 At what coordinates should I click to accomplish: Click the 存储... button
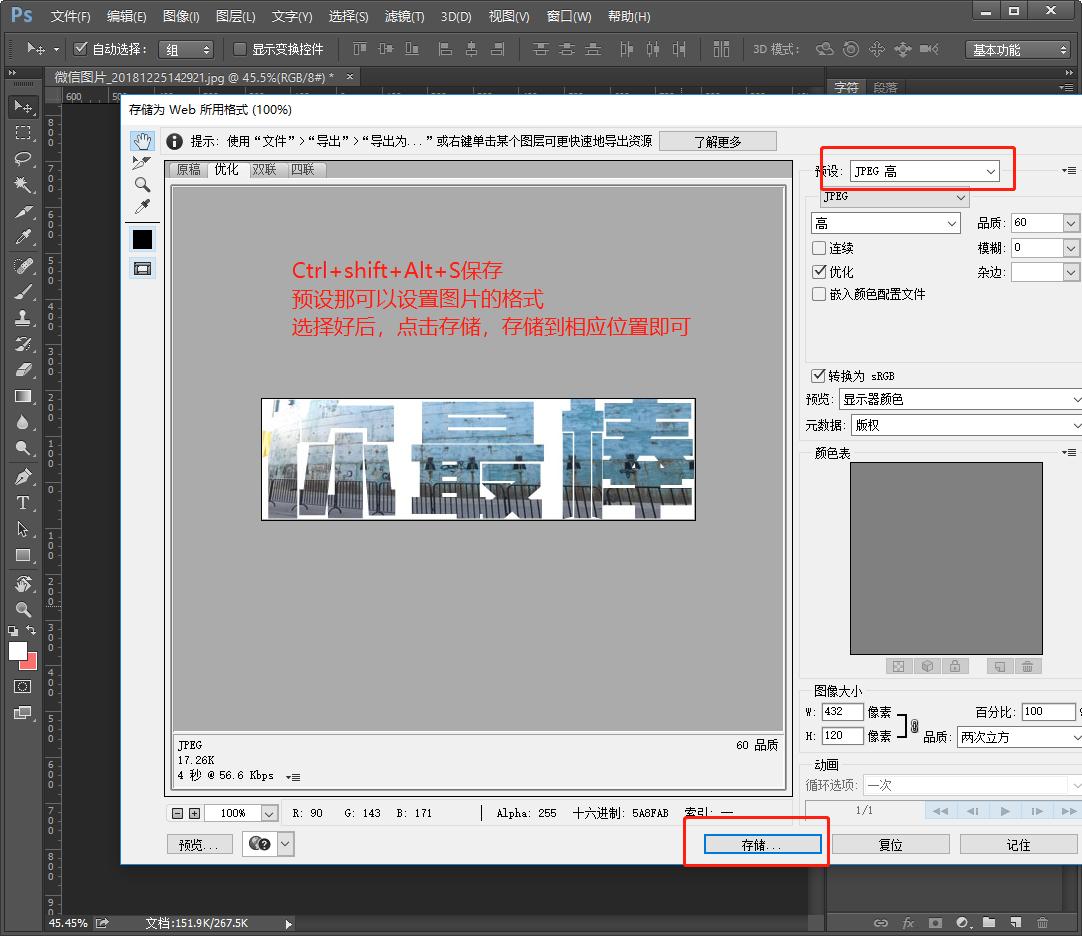coord(762,845)
